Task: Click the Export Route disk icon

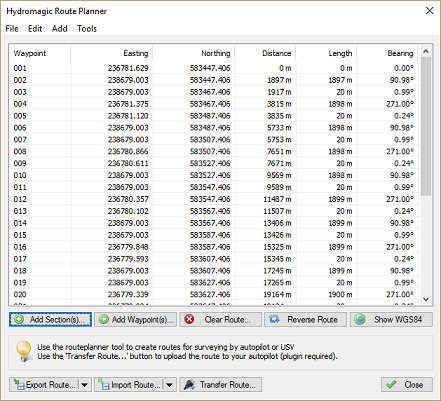Action: click(19, 385)
